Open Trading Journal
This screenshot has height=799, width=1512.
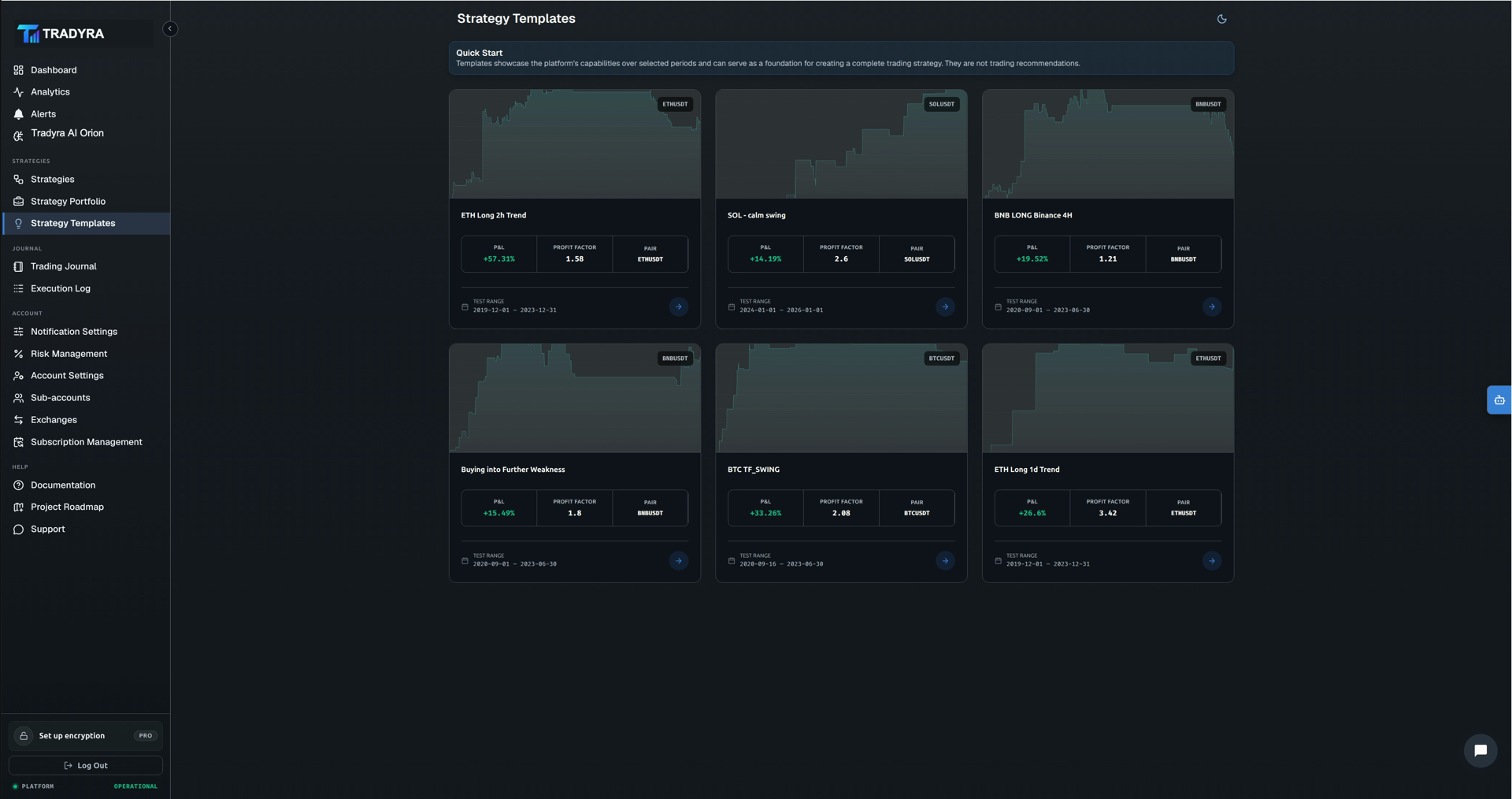86,267
